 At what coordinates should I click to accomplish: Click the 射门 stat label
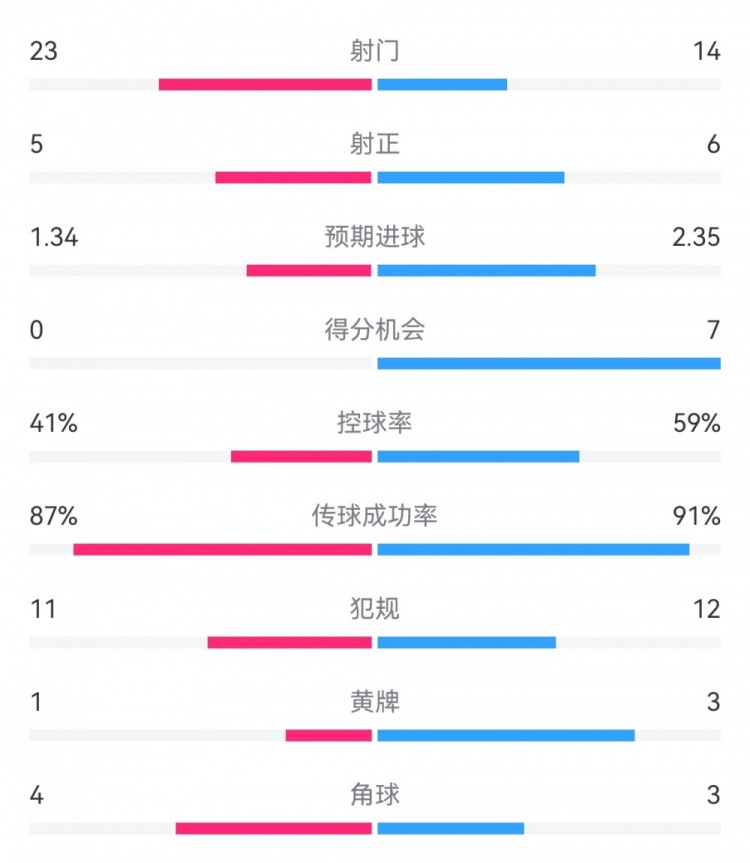[375, 52]
